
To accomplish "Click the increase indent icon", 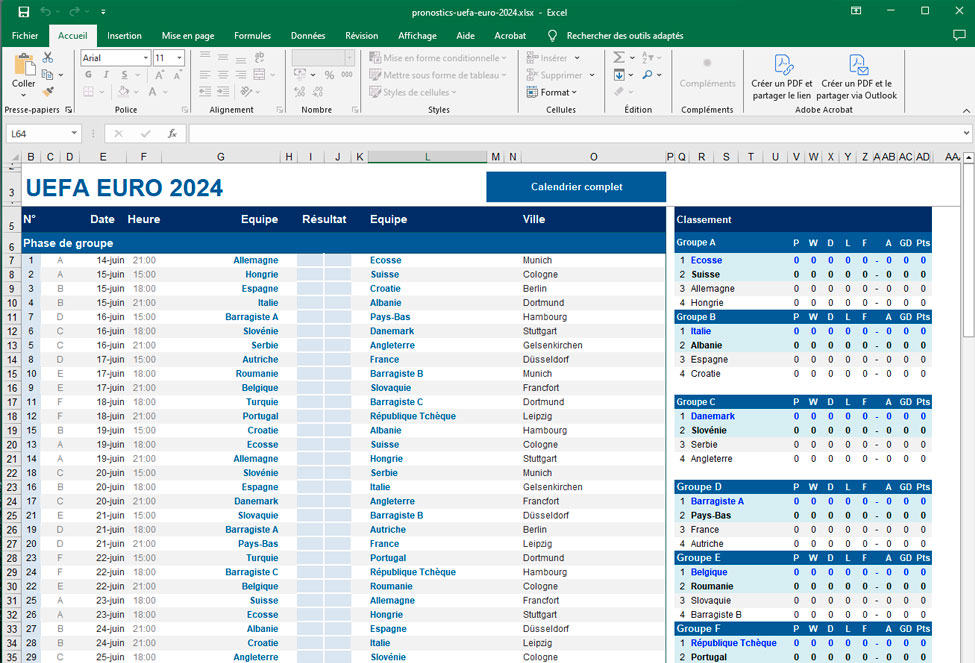I will pos(223,92).
